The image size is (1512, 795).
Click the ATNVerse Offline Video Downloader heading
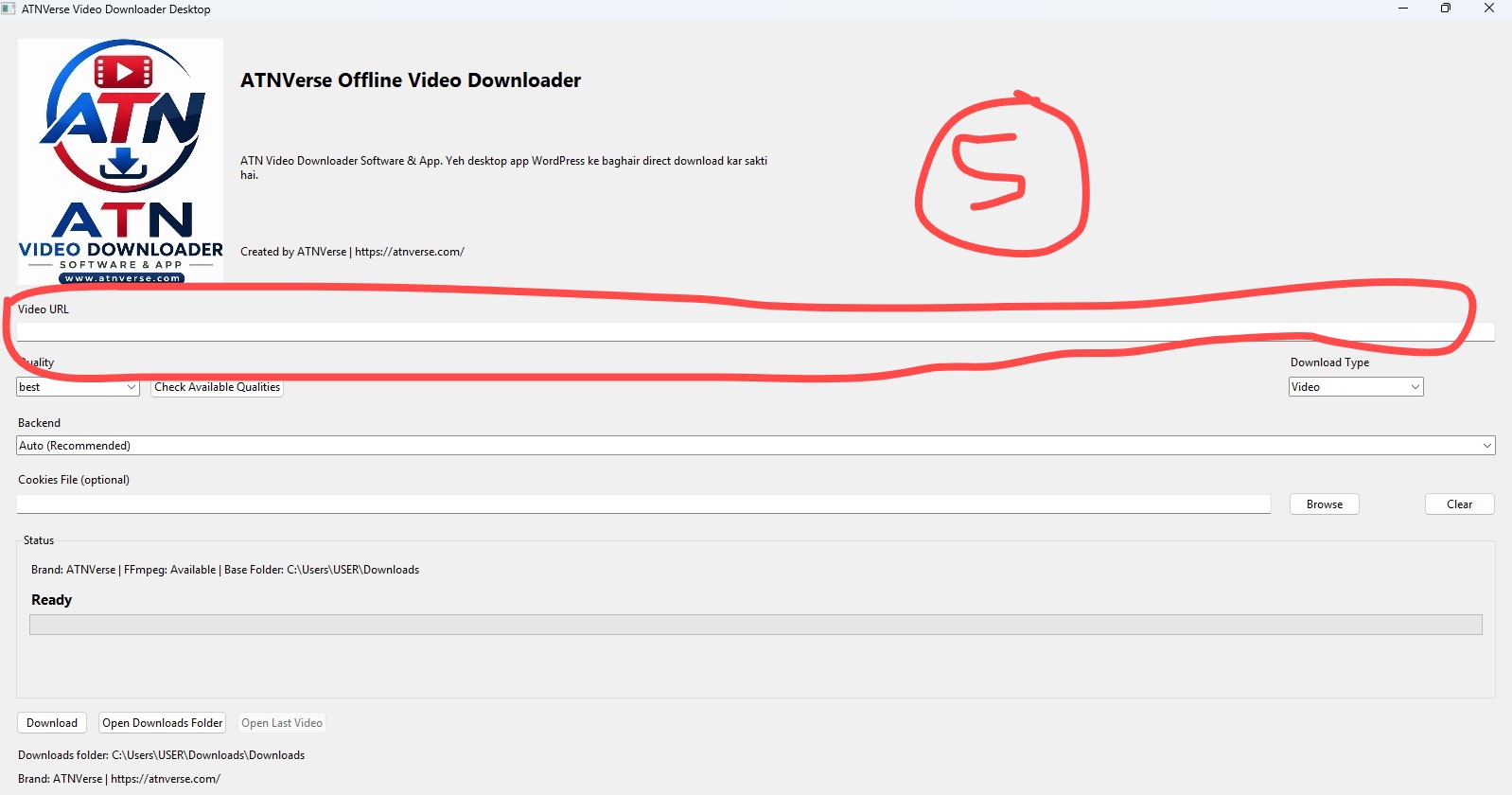point(411,80)
